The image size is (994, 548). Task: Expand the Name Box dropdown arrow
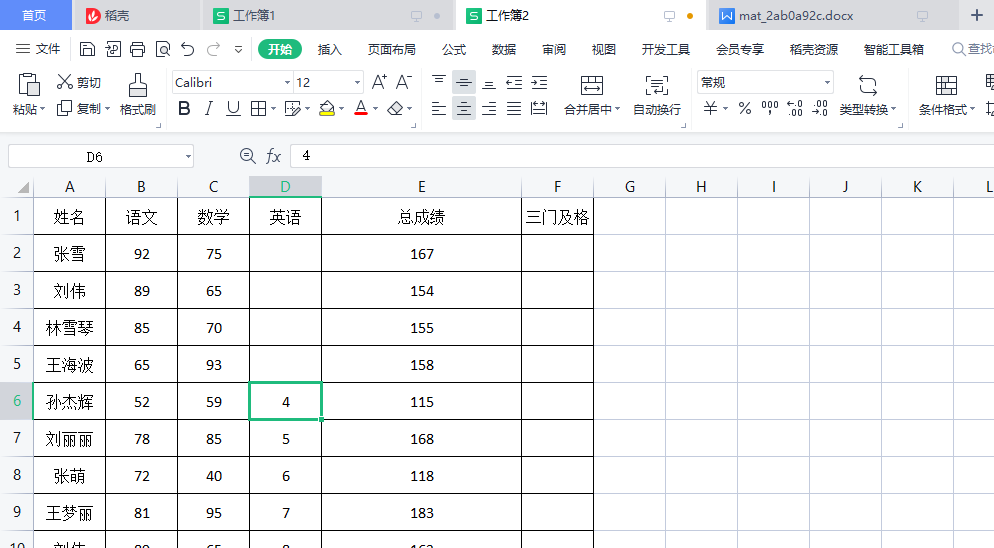188,156
